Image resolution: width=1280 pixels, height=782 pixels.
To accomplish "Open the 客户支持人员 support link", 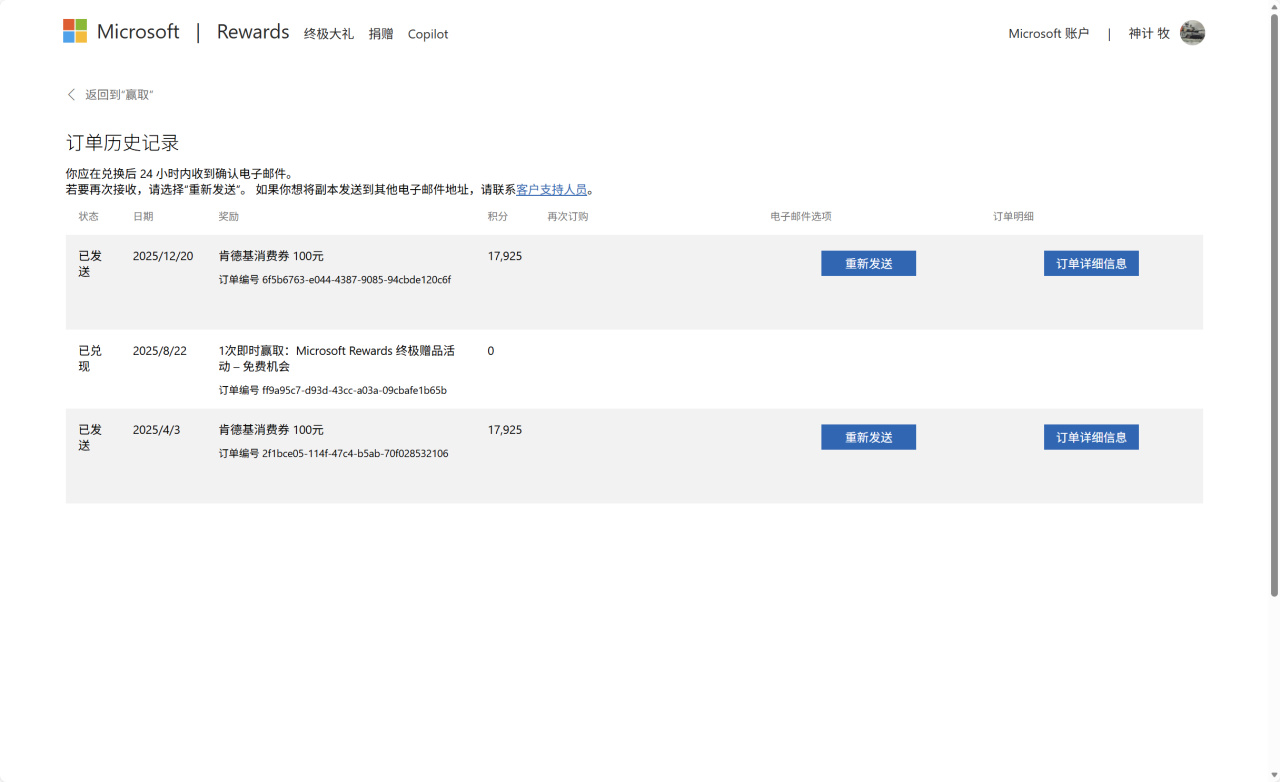I will coord(552,190).
